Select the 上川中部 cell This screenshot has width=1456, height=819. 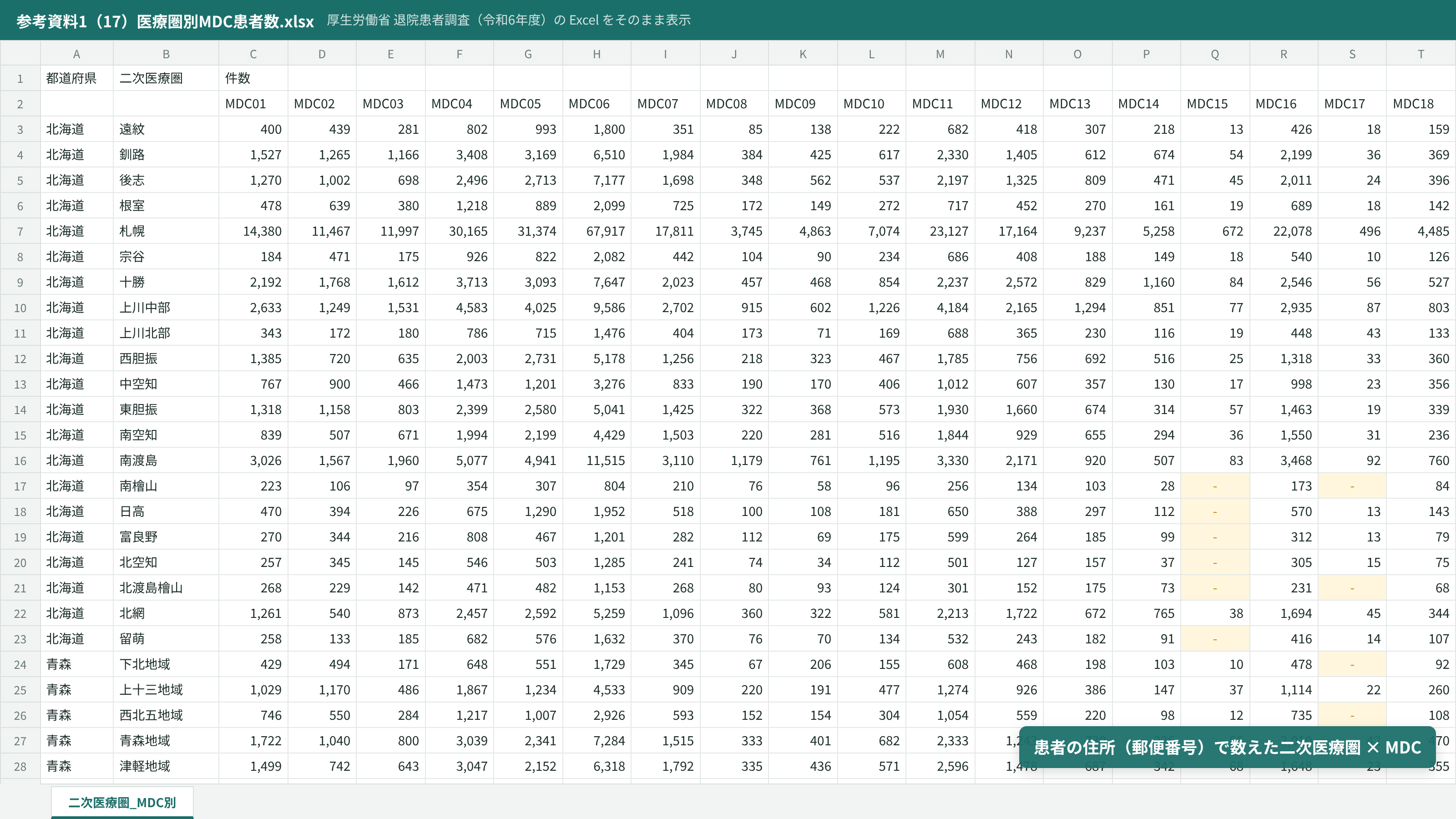[166, 308]
